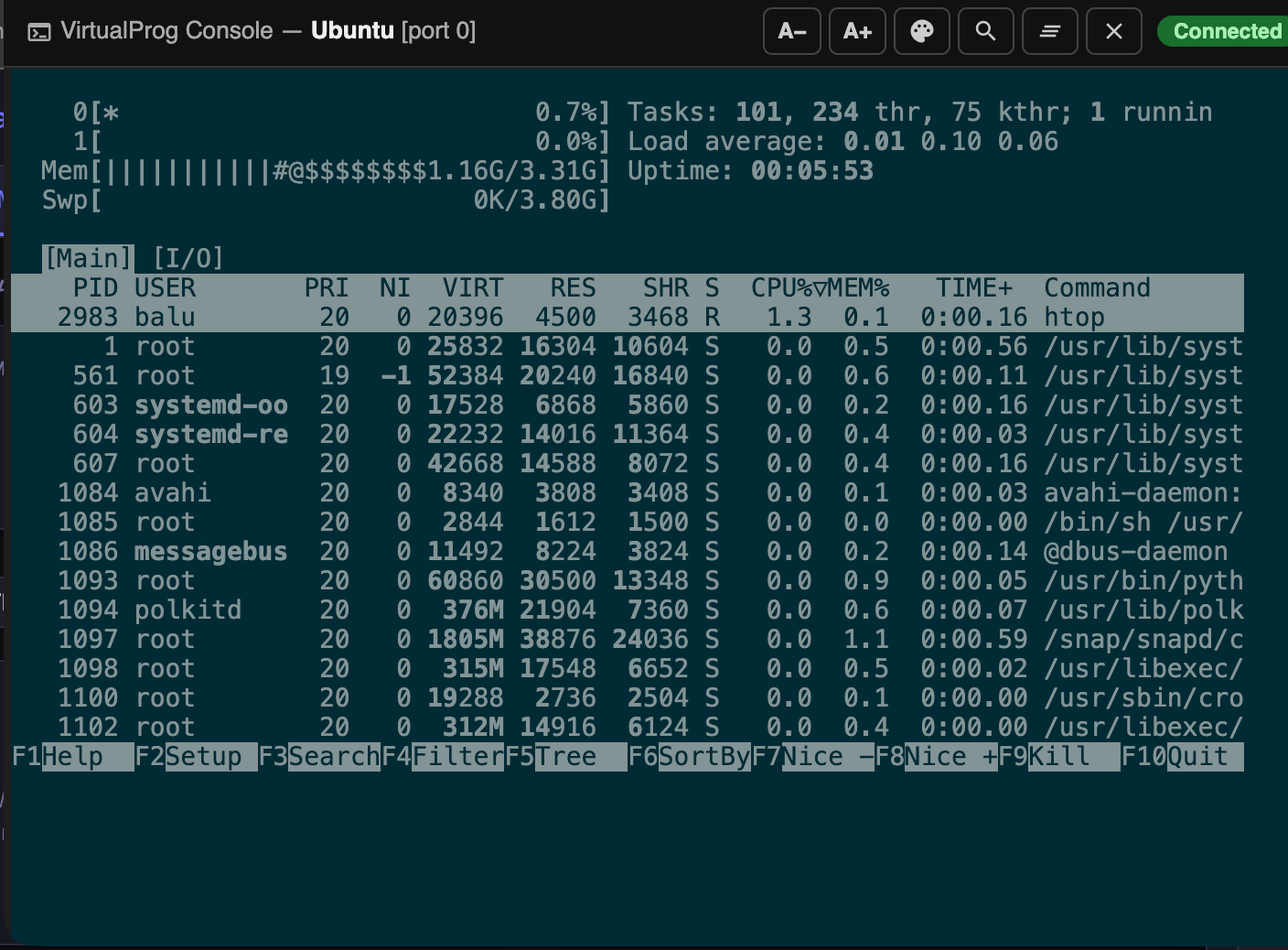The height and width of the screenshot is (950, 1288).
Task: Open console search magnifier
Action: point(985,31)
